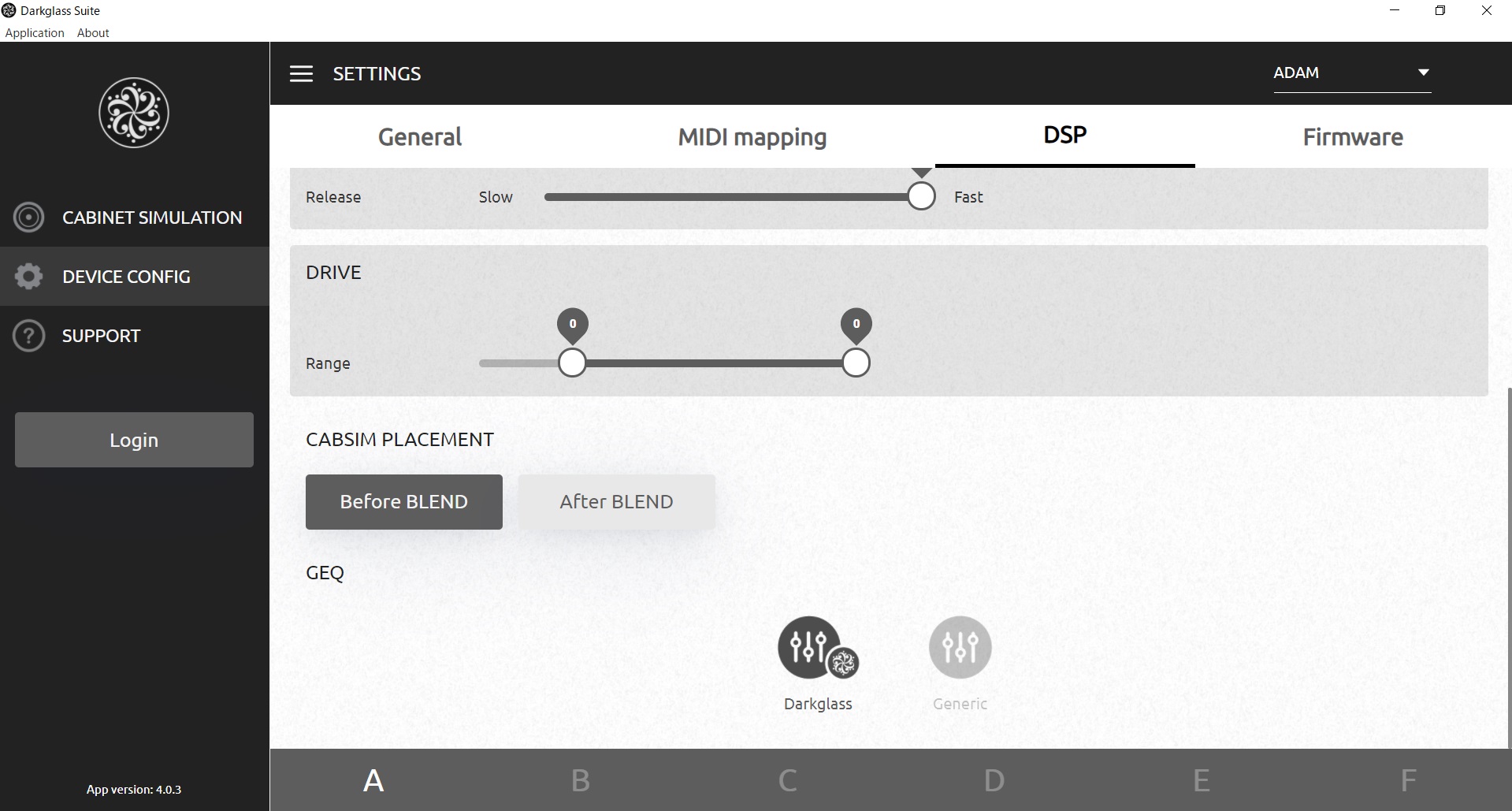Close the Darkglass Suite window

point(1487,10)
